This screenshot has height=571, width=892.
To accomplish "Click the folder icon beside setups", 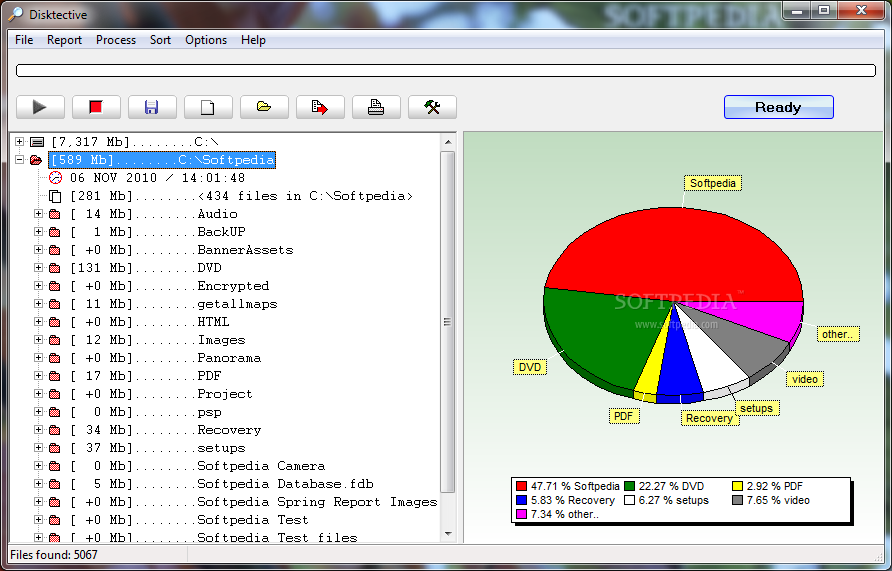I will (x=55, y=448).
